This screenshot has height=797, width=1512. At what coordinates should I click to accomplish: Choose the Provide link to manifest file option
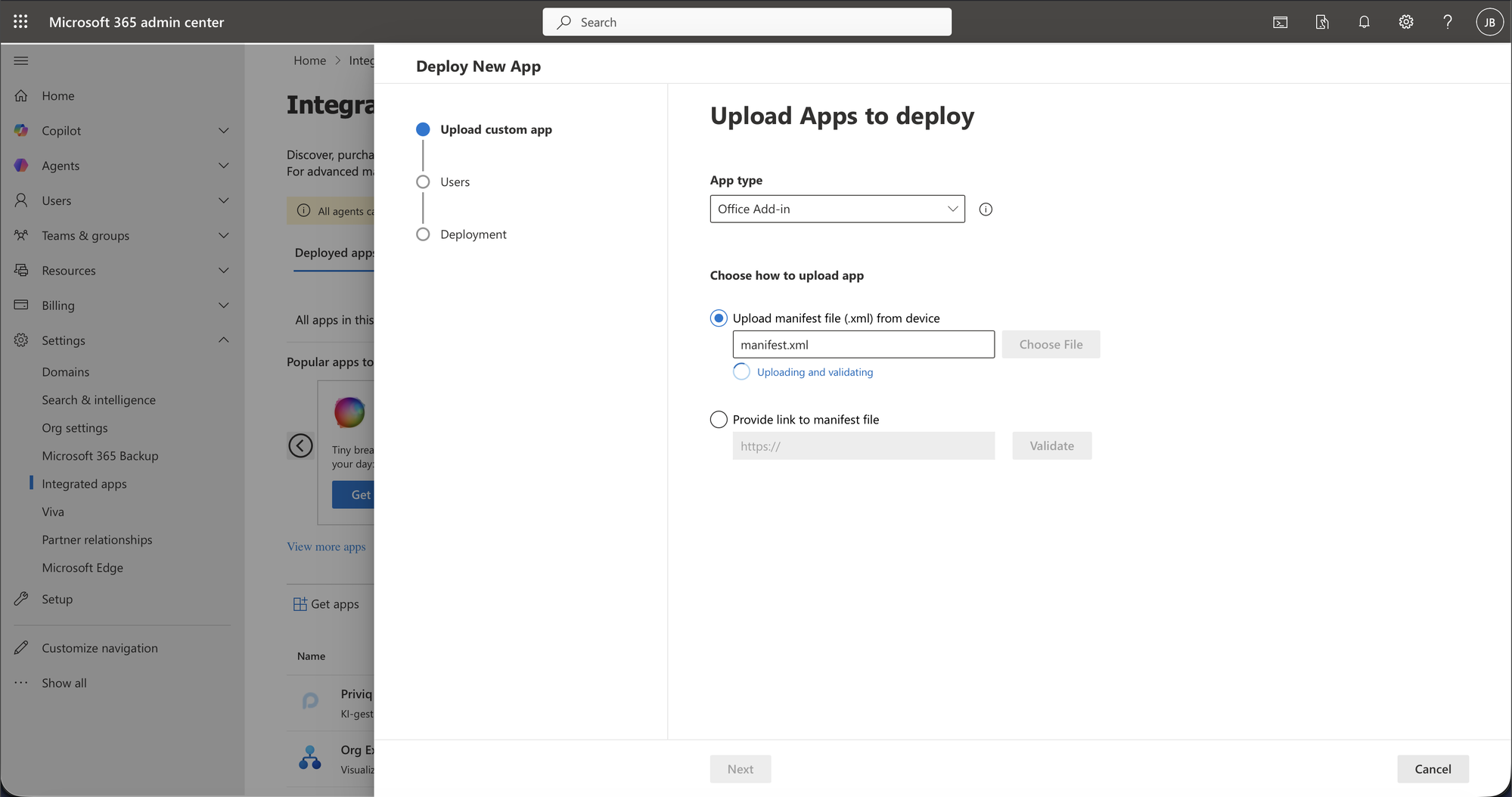pos(717,419)
